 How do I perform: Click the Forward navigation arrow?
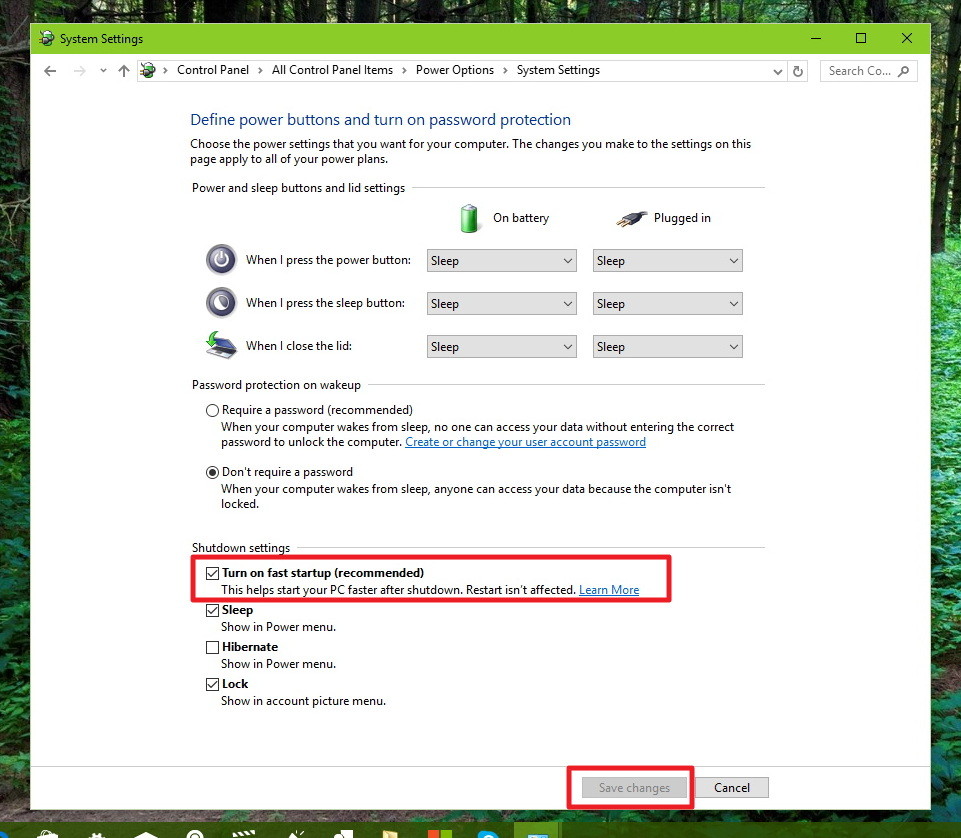click(x=80, y=71)
